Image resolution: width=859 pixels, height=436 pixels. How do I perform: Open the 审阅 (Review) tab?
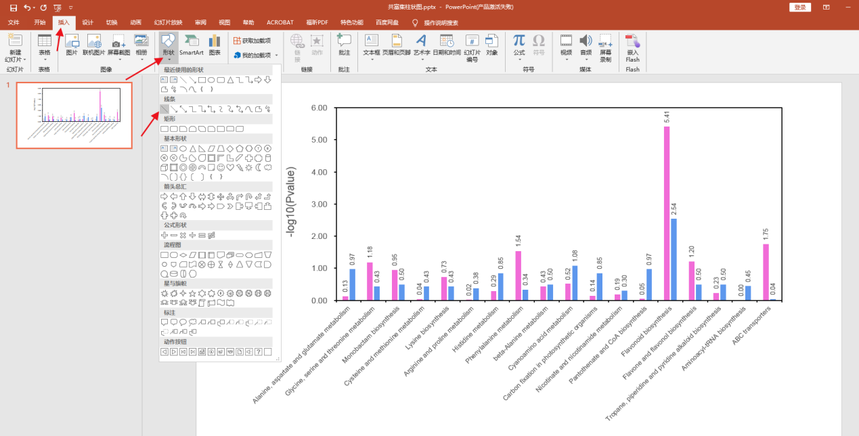pos(200,22)
